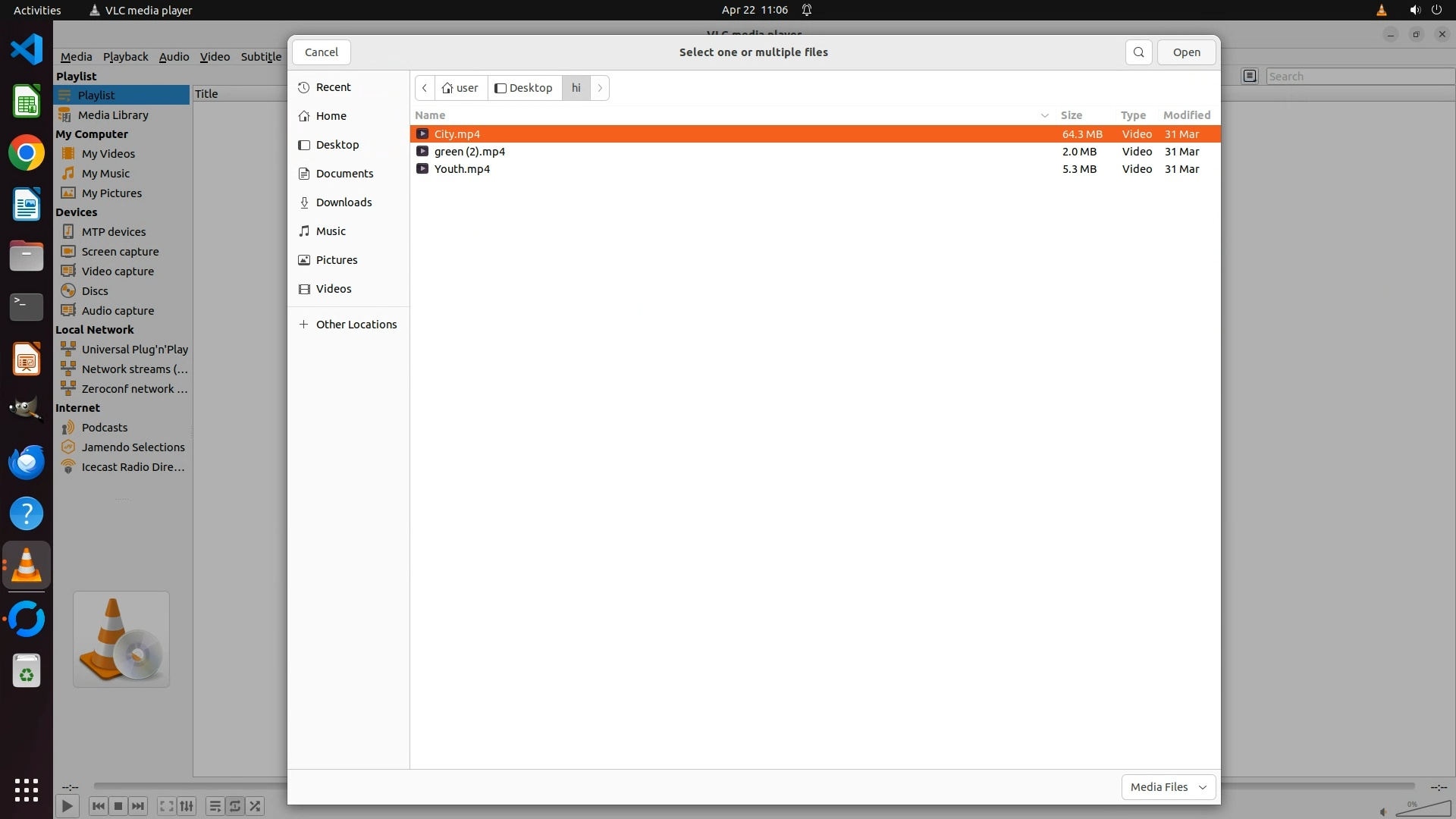Open the Audio menu
The image size is (1456, 819).
tap(174, 57)
